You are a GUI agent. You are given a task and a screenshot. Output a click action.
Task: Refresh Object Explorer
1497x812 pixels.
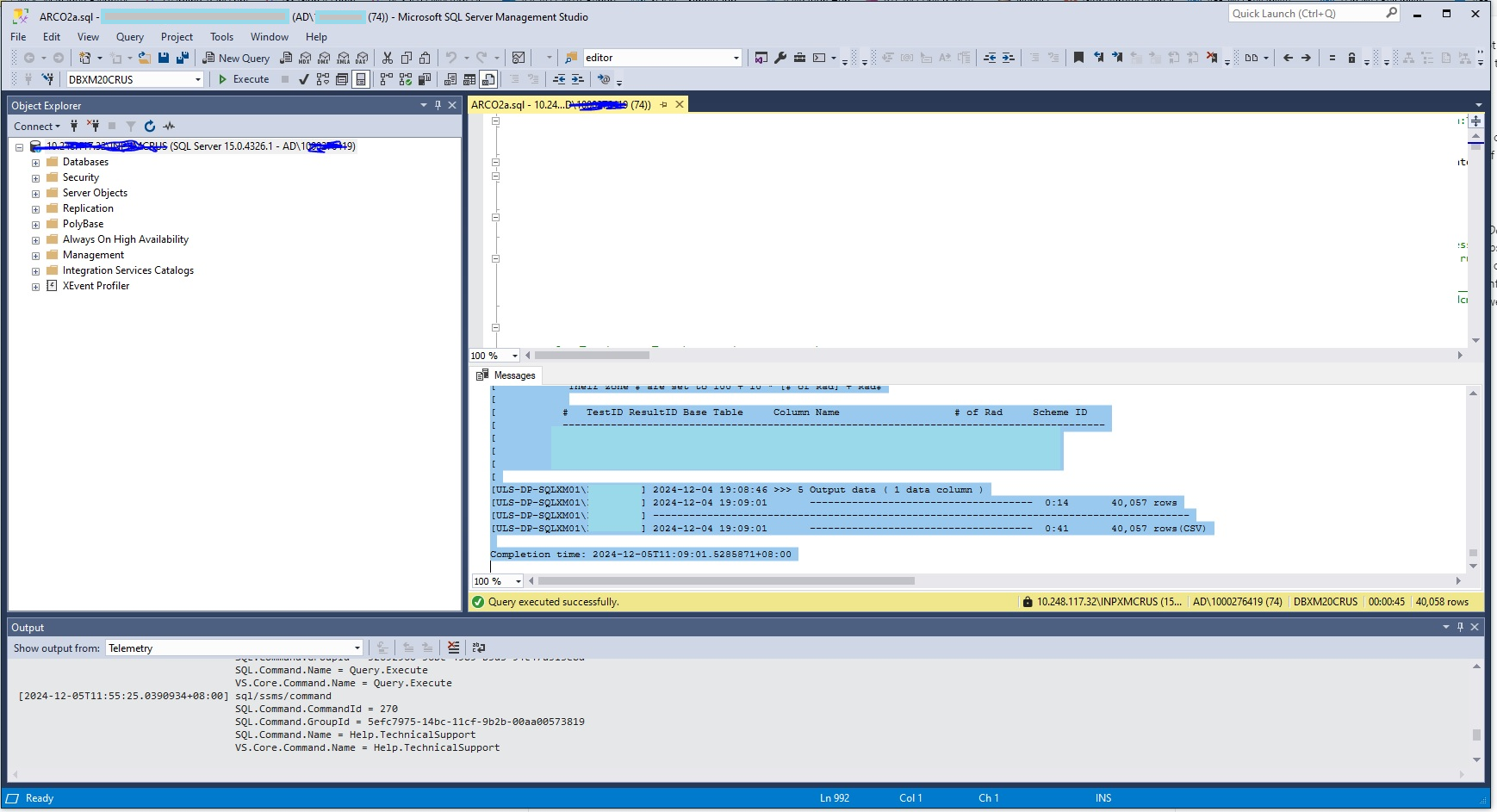[x=150, y=126]
